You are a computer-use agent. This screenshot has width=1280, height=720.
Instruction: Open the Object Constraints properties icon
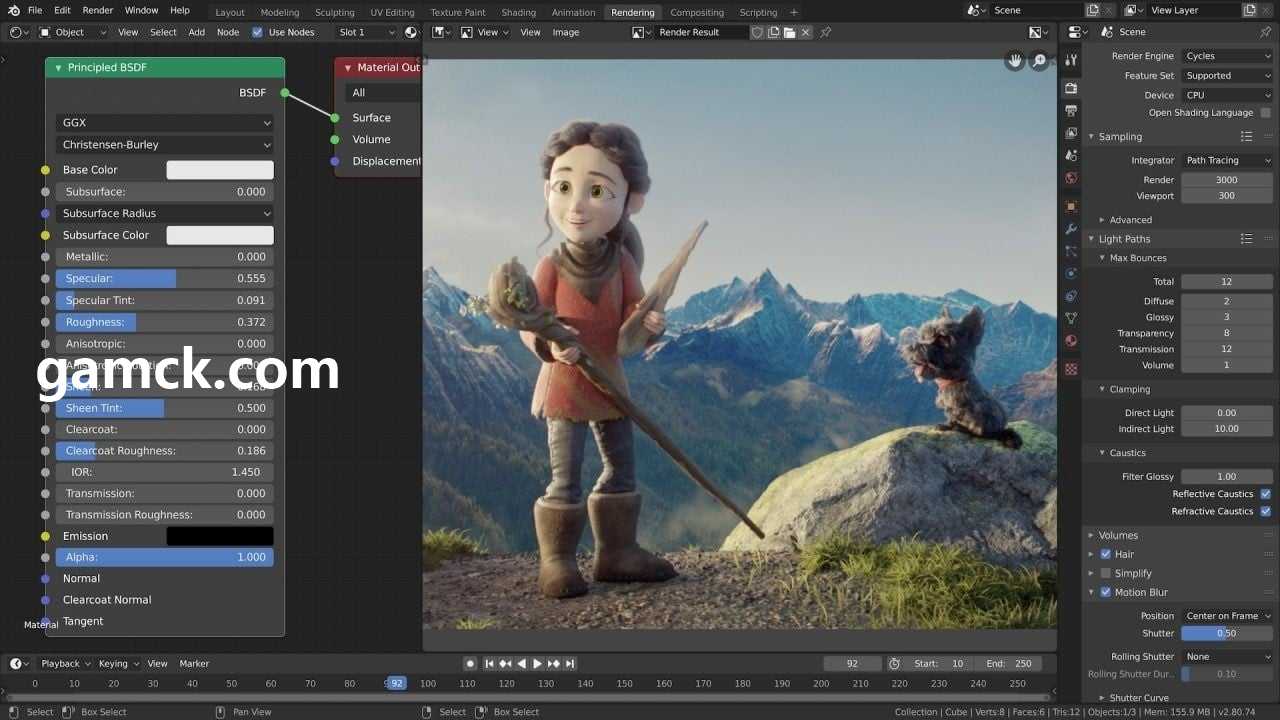tap(1071, 296)
